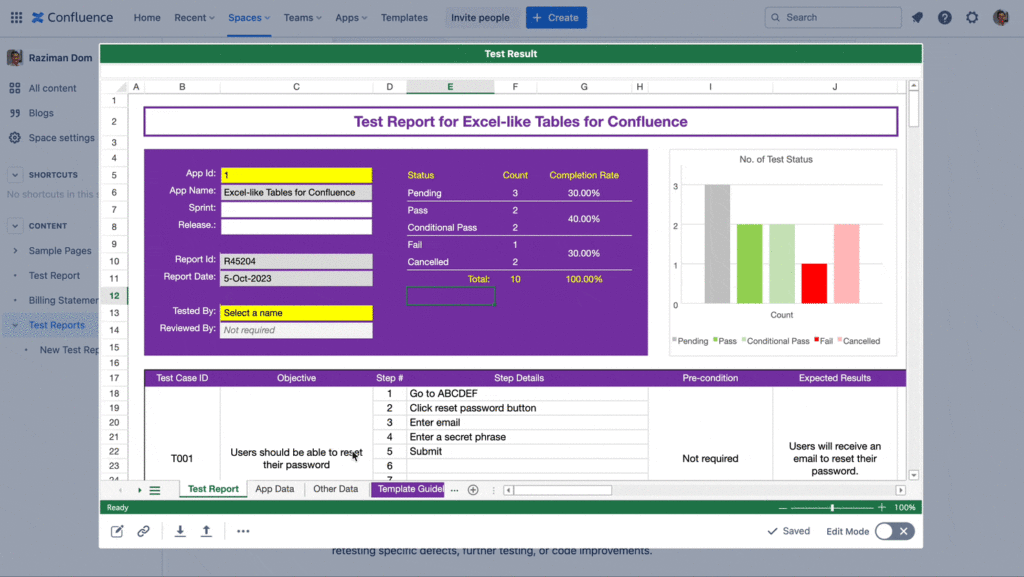1024x577 pixels.
Task: Select the empty Sprint input cell
Action: coord(296,210)
